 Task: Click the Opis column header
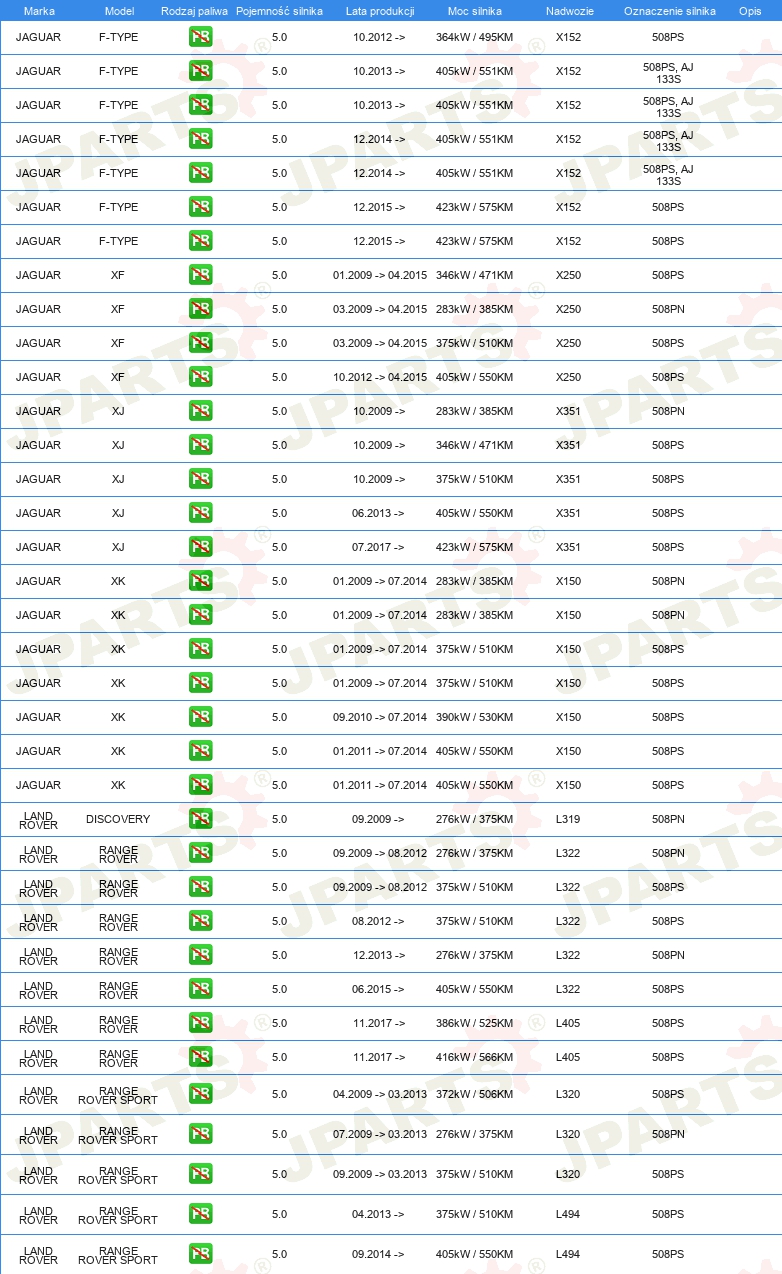750,10
